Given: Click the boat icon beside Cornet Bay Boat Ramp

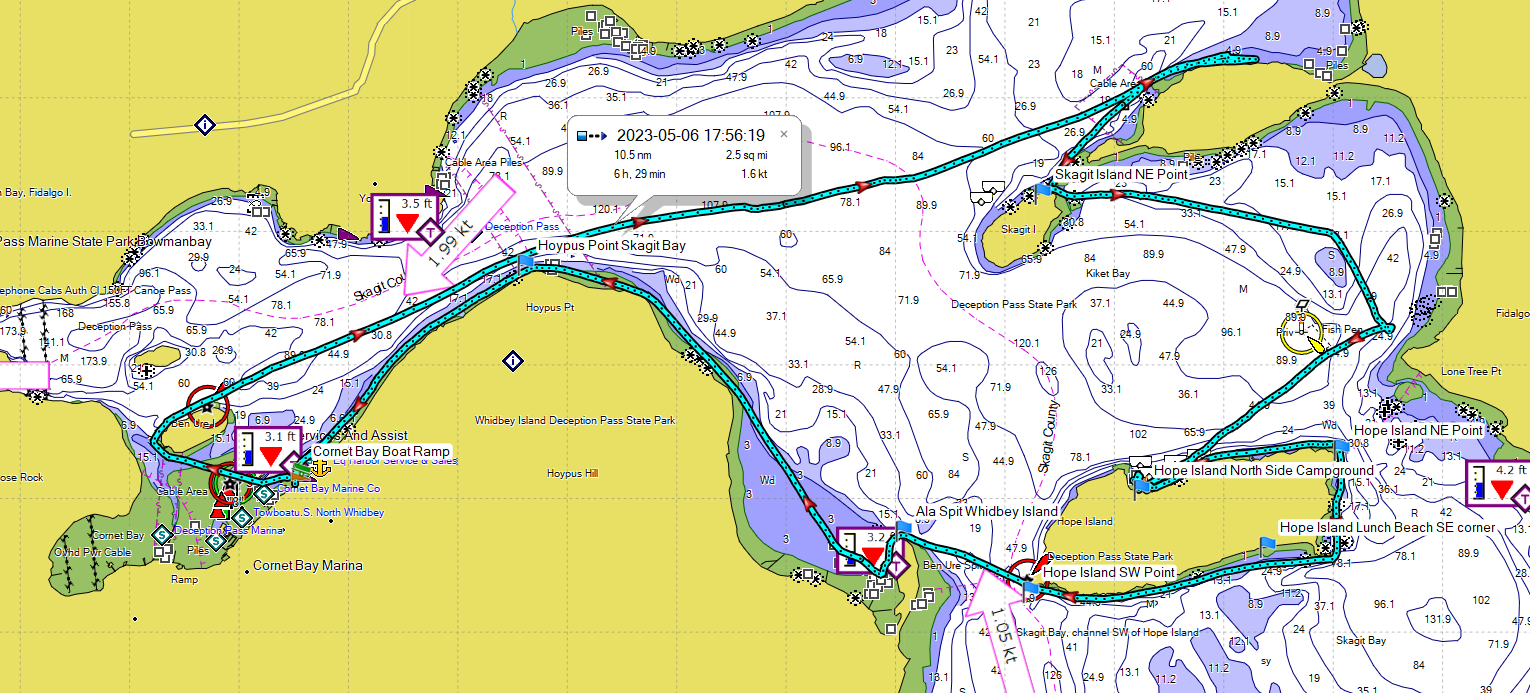Looking at the screenshot, I should tap(300, 471).
